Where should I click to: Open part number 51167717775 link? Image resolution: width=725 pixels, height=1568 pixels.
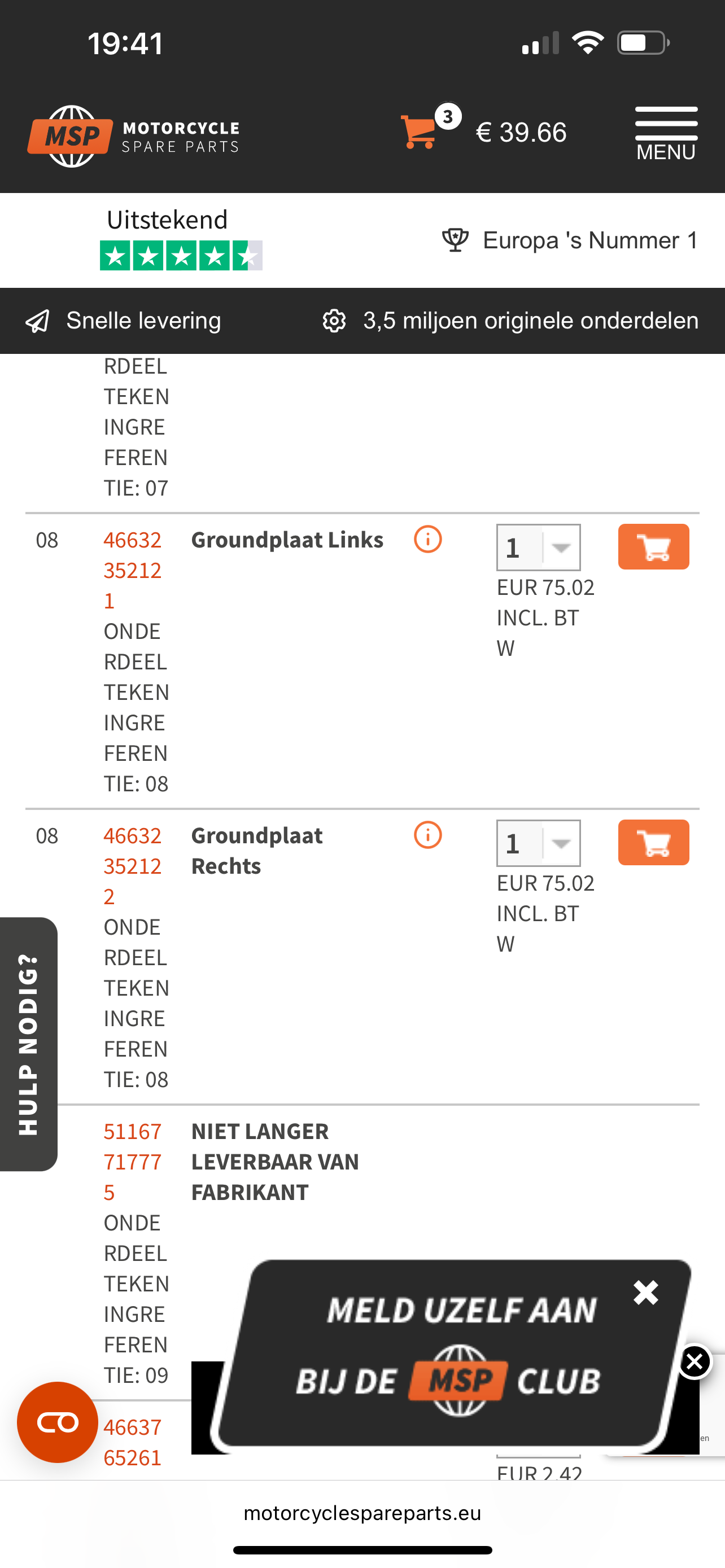(132, 1162)
